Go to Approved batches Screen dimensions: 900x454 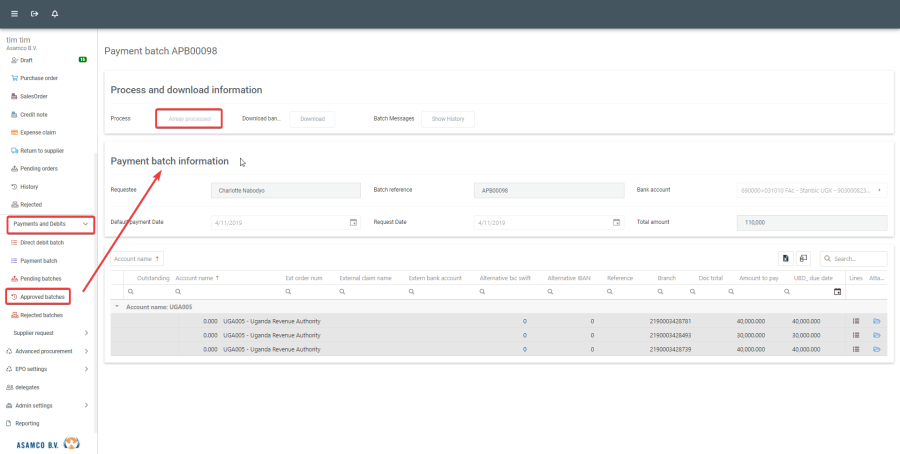click(x=42, y=297)
